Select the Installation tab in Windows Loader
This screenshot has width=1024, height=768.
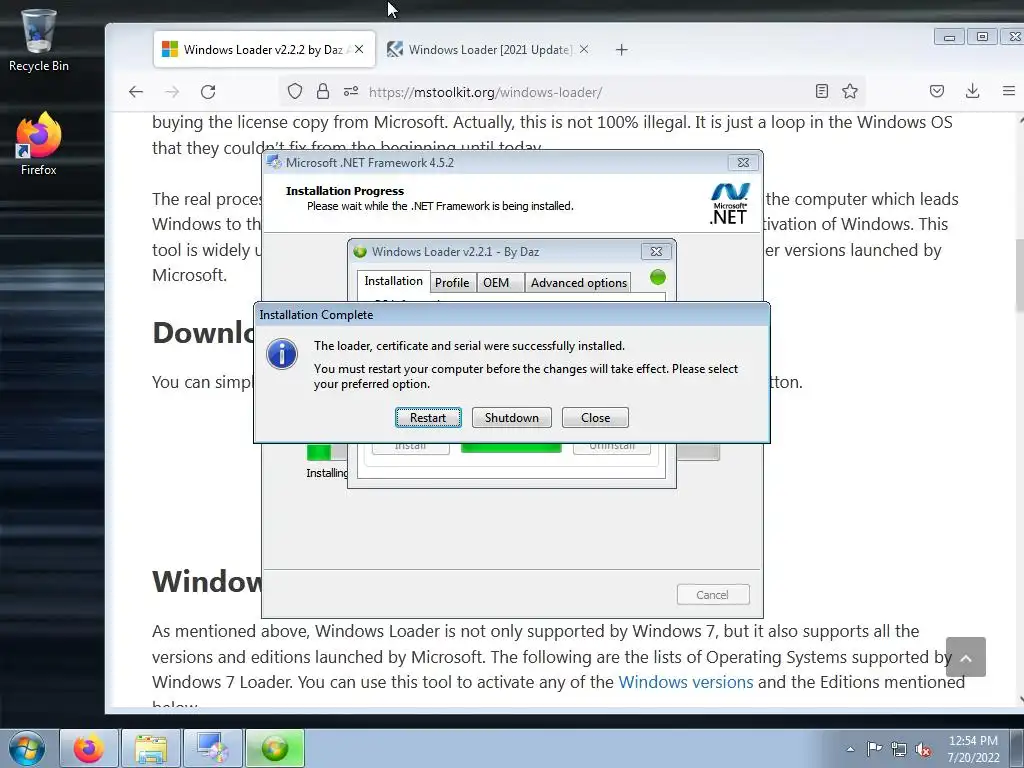coord(393,281)
